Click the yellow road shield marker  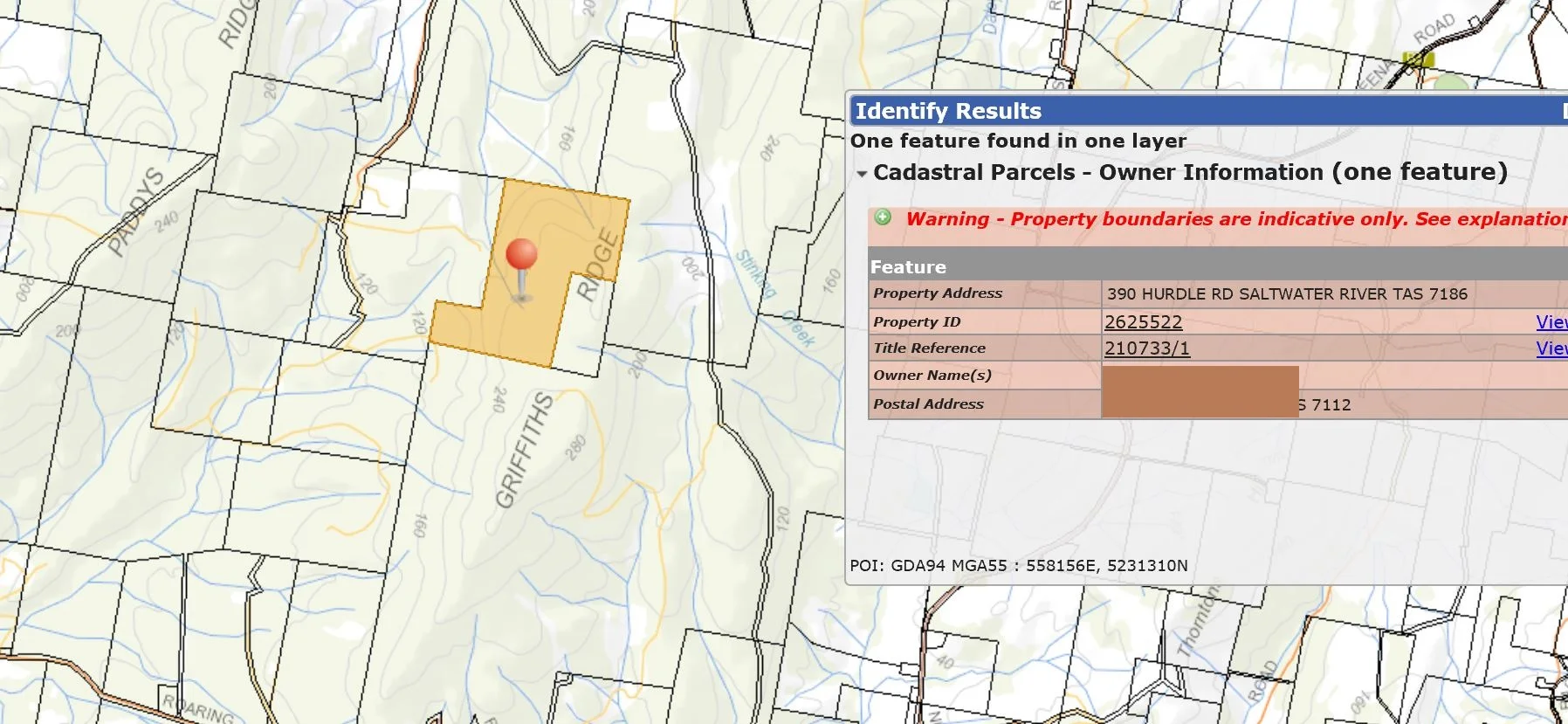pos(1418,59)
